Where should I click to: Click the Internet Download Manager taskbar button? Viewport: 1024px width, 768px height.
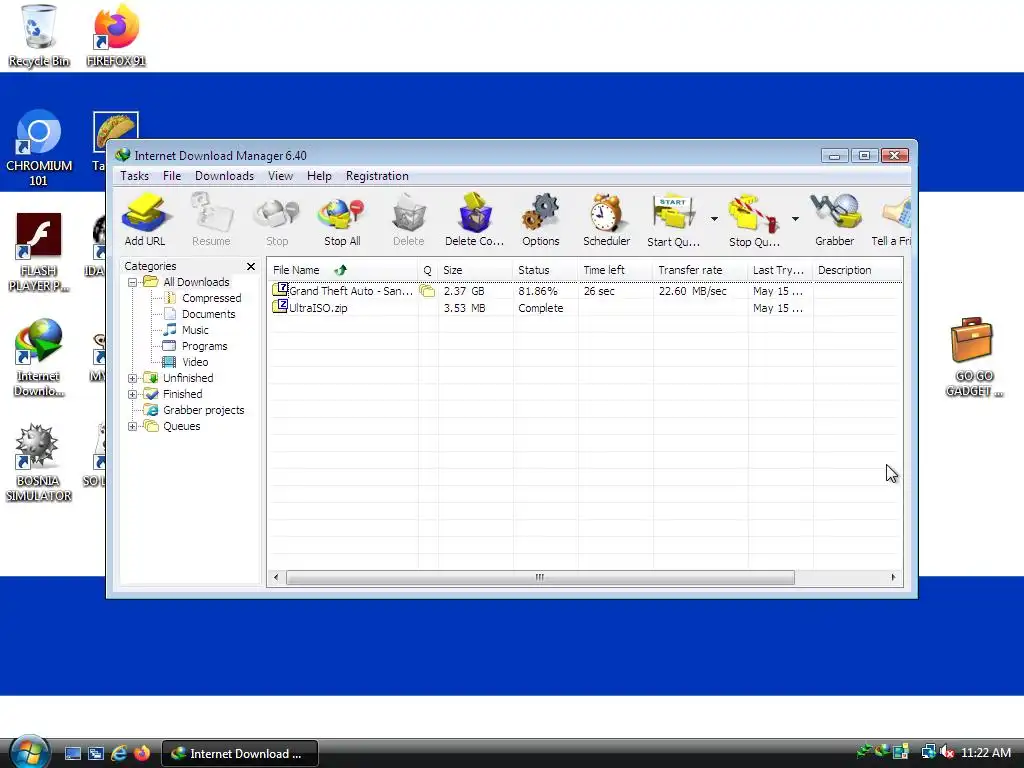point(240,753)
